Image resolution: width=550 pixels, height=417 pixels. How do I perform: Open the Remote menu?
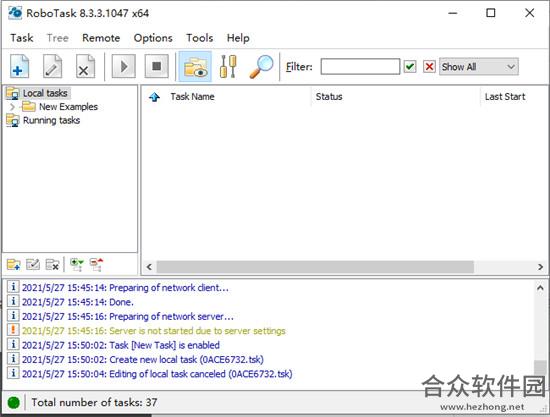point(101,38)
